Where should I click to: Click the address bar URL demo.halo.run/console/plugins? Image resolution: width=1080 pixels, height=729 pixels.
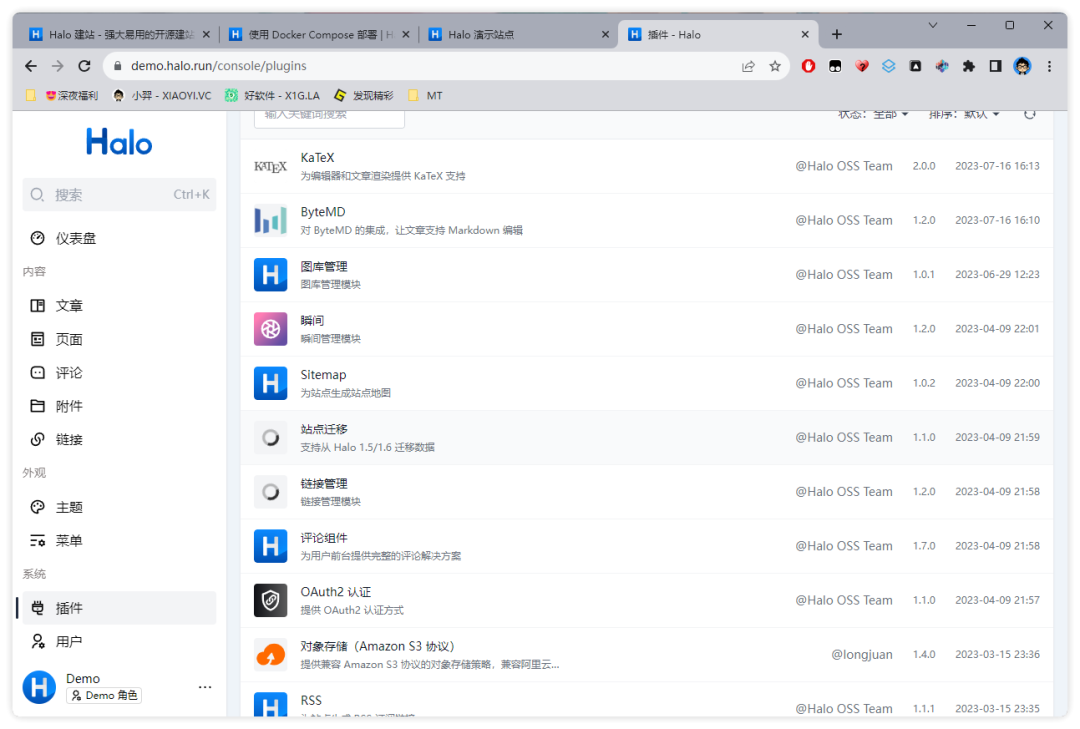[218, 66]
